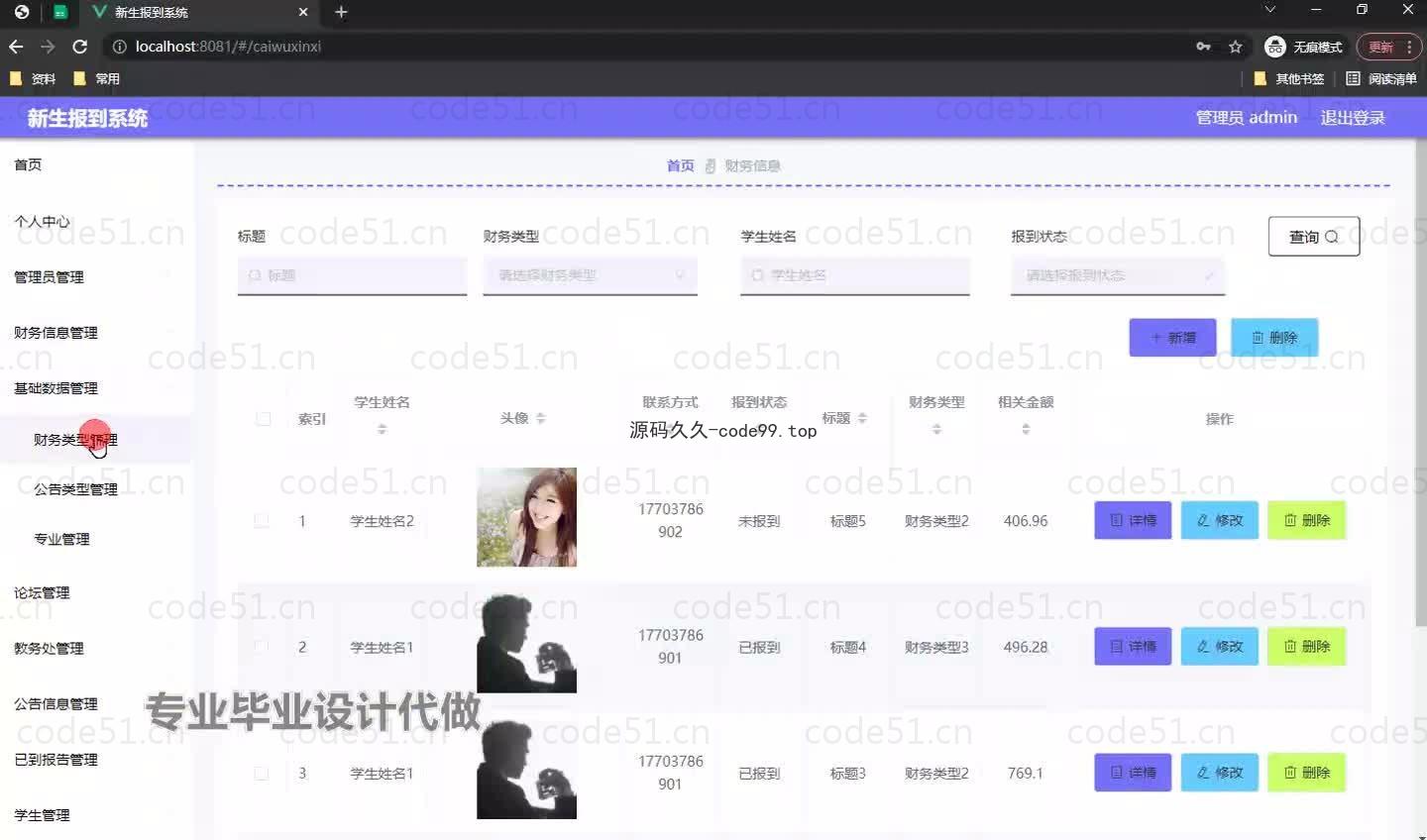Click the 标题 search input field
The width and height of the screenshot is (1427, 840).
pyautogui.click(x=352, y=275)
